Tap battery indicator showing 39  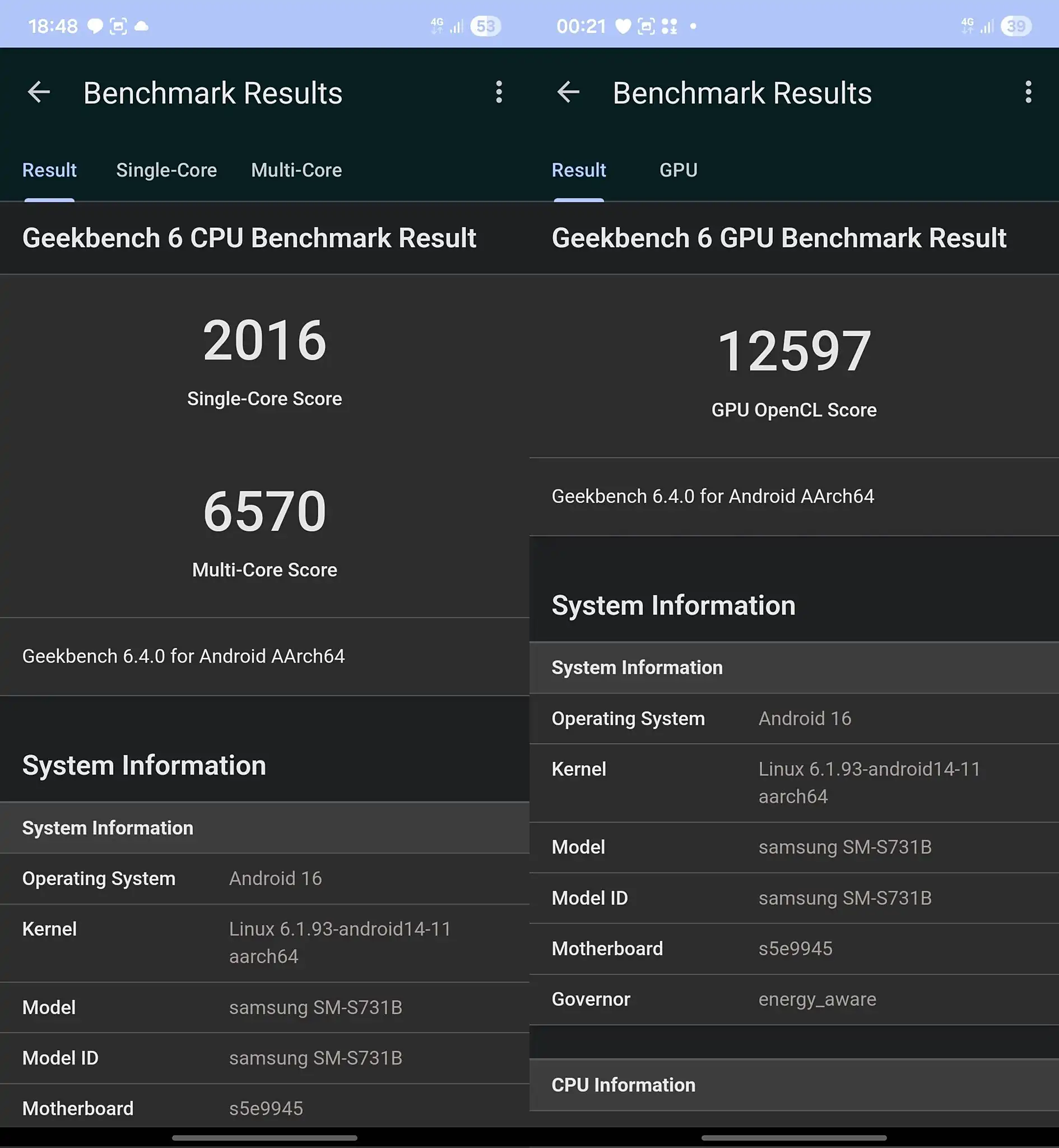(1015, 26)
